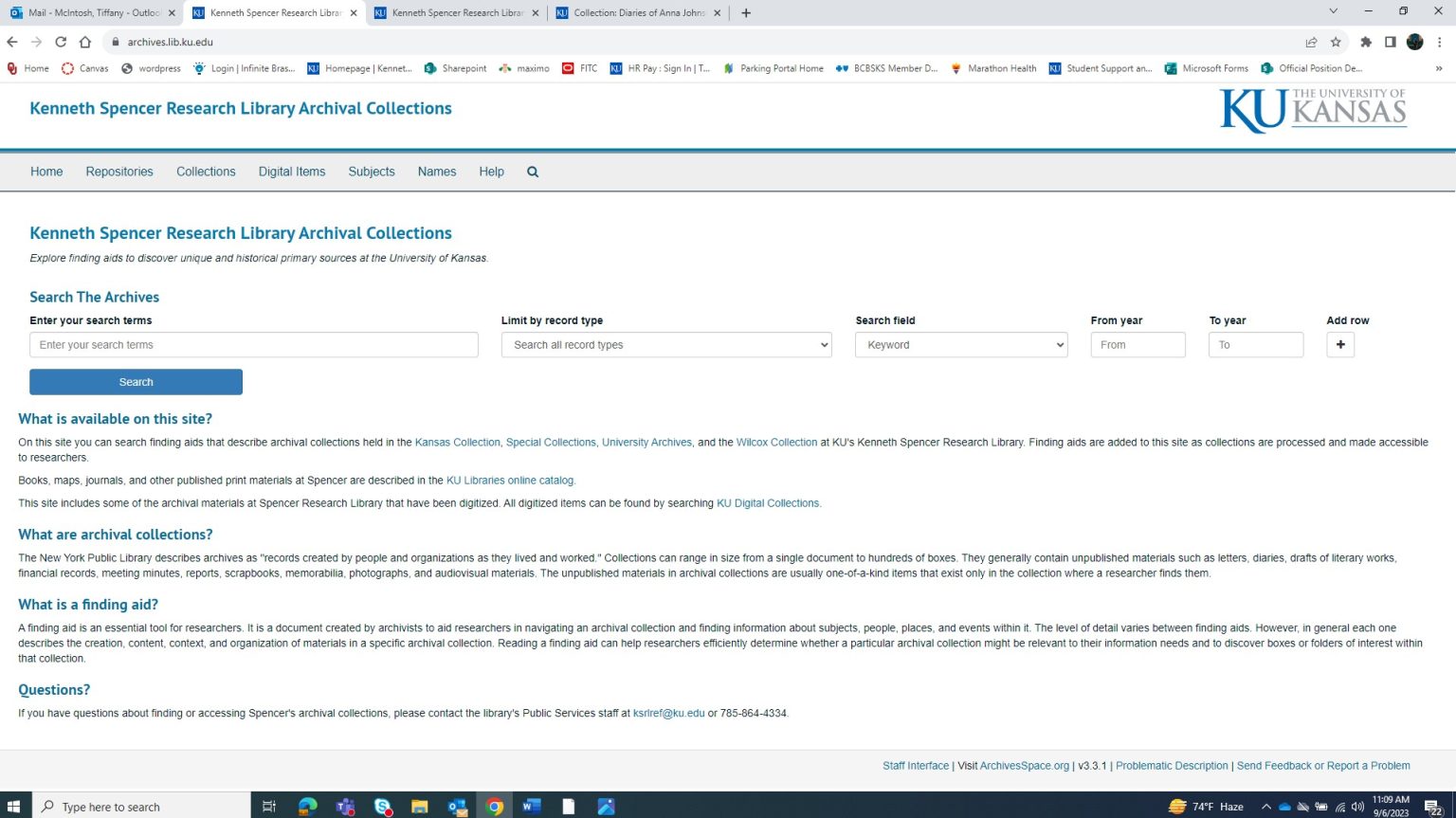Launch Skype from the taskbar

(382, 806)
